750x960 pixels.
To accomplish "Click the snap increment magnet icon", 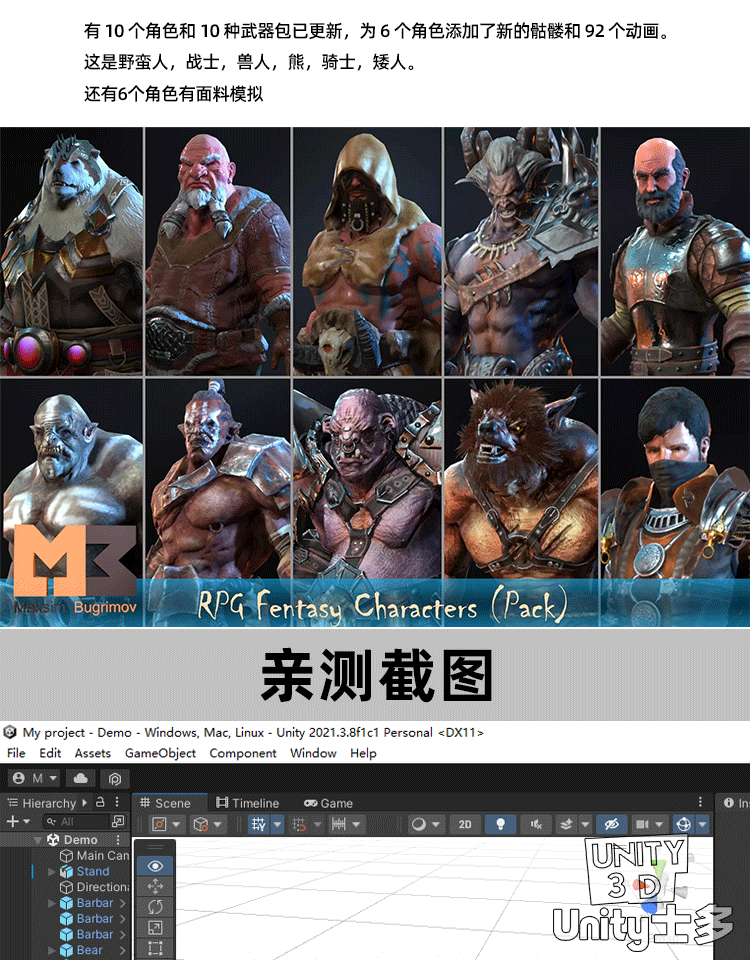I will point(299,824).
